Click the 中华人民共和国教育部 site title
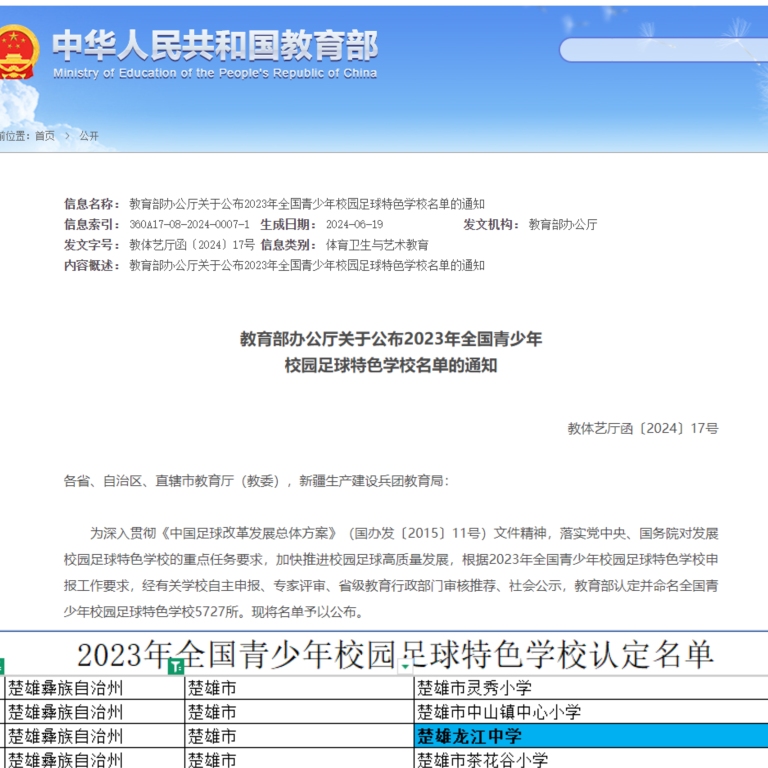 215,45
